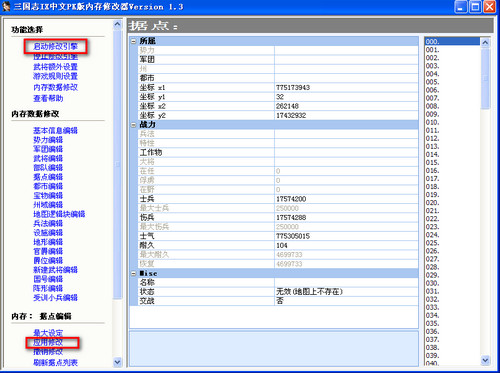Open 兵法编辑
The width and height of the screenshot is (500, 373).
48,223
